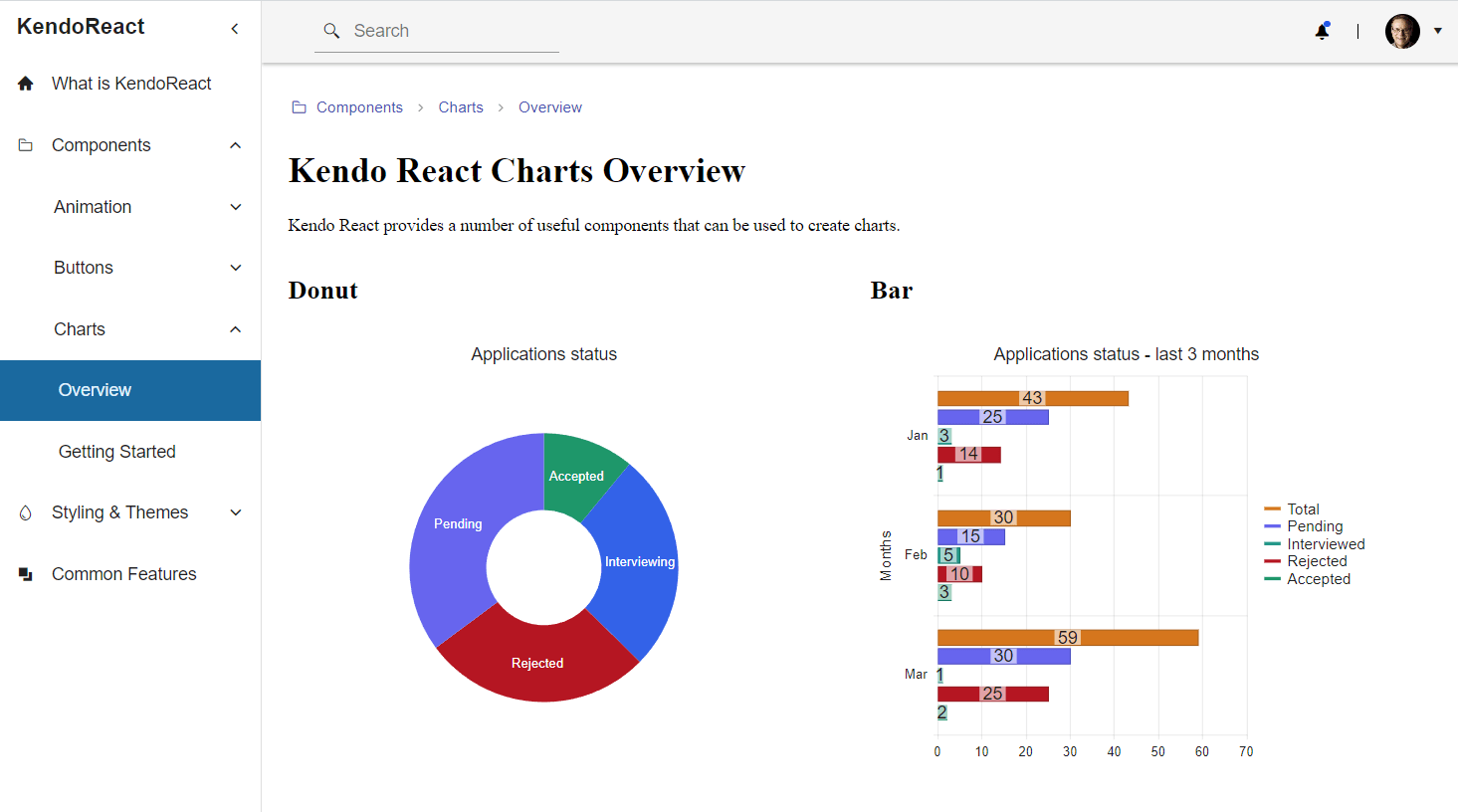Expand the Animation submenu chevron
This screenshot has width=1458, height=812.
236,207
